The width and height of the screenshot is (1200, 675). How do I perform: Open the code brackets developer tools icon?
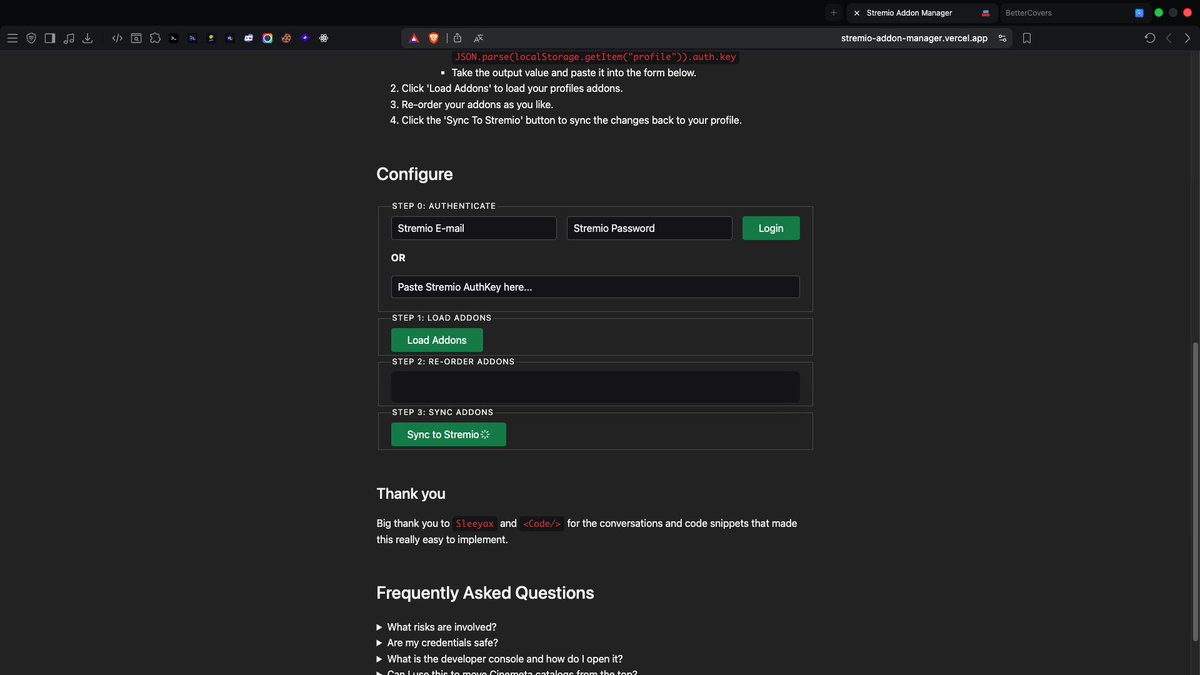pyautogui.click(x=117, y=38)
